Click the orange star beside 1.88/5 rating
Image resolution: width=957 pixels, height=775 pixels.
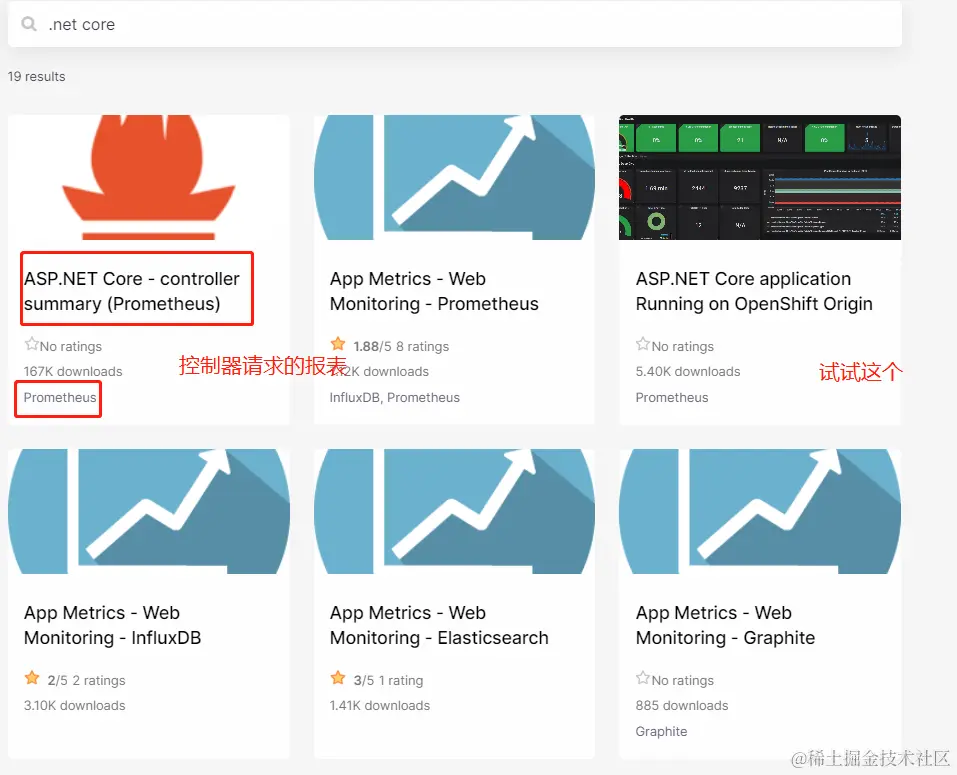[338, 344]
